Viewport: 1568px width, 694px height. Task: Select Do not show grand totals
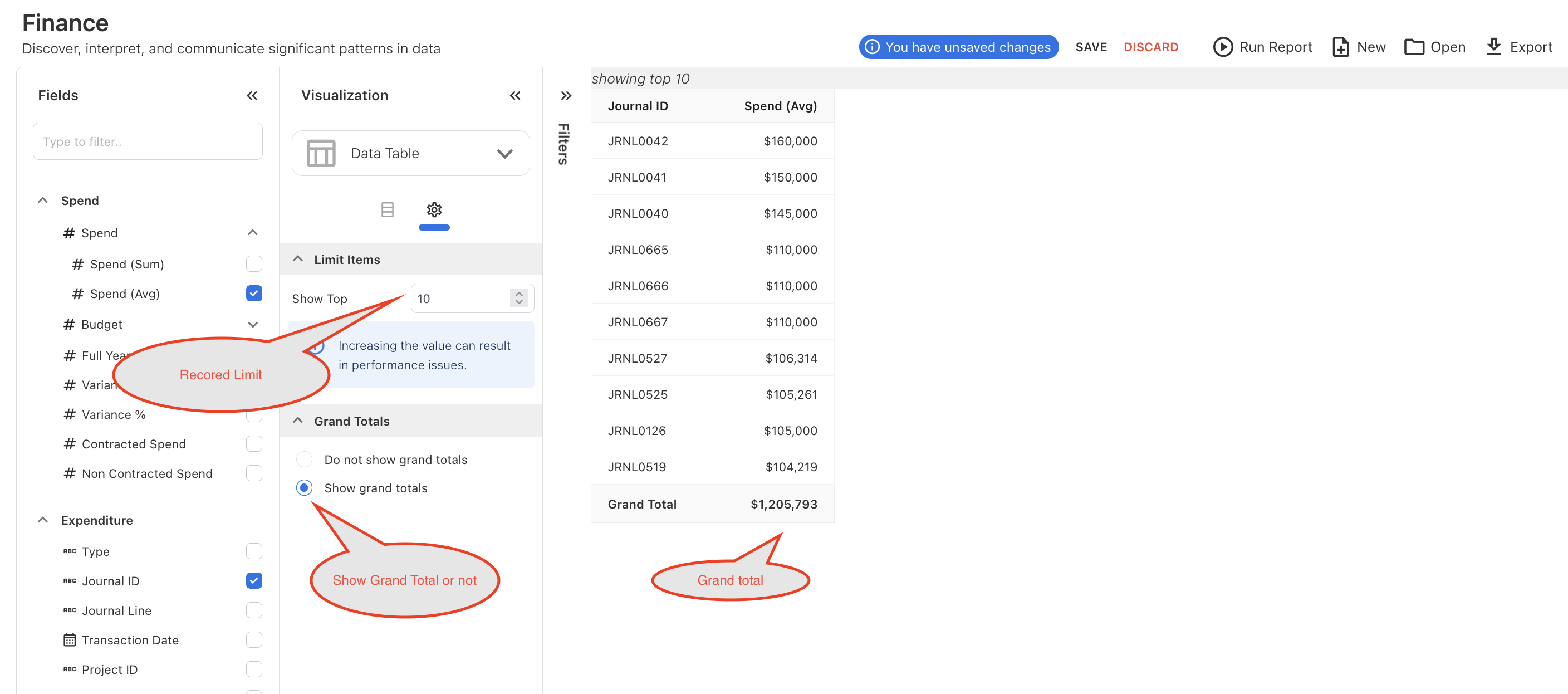pyautogui.click(x=305, y=459)
